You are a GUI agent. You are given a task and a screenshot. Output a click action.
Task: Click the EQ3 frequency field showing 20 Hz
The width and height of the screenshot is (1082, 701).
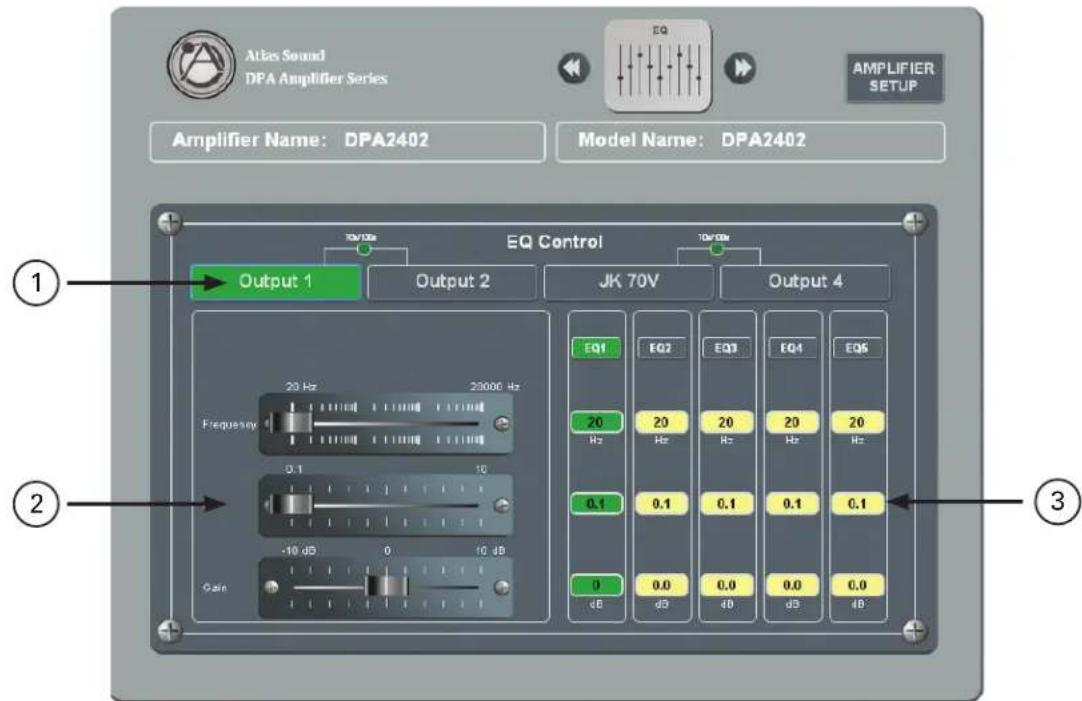pos(725,422)
